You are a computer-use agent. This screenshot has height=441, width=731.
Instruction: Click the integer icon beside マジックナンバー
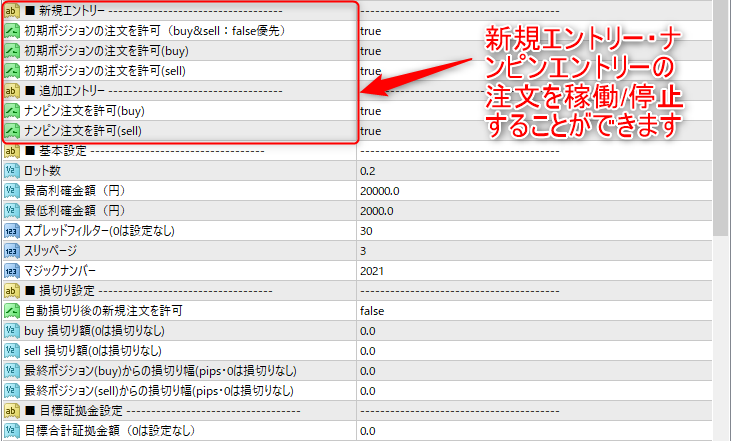(12, 271)
